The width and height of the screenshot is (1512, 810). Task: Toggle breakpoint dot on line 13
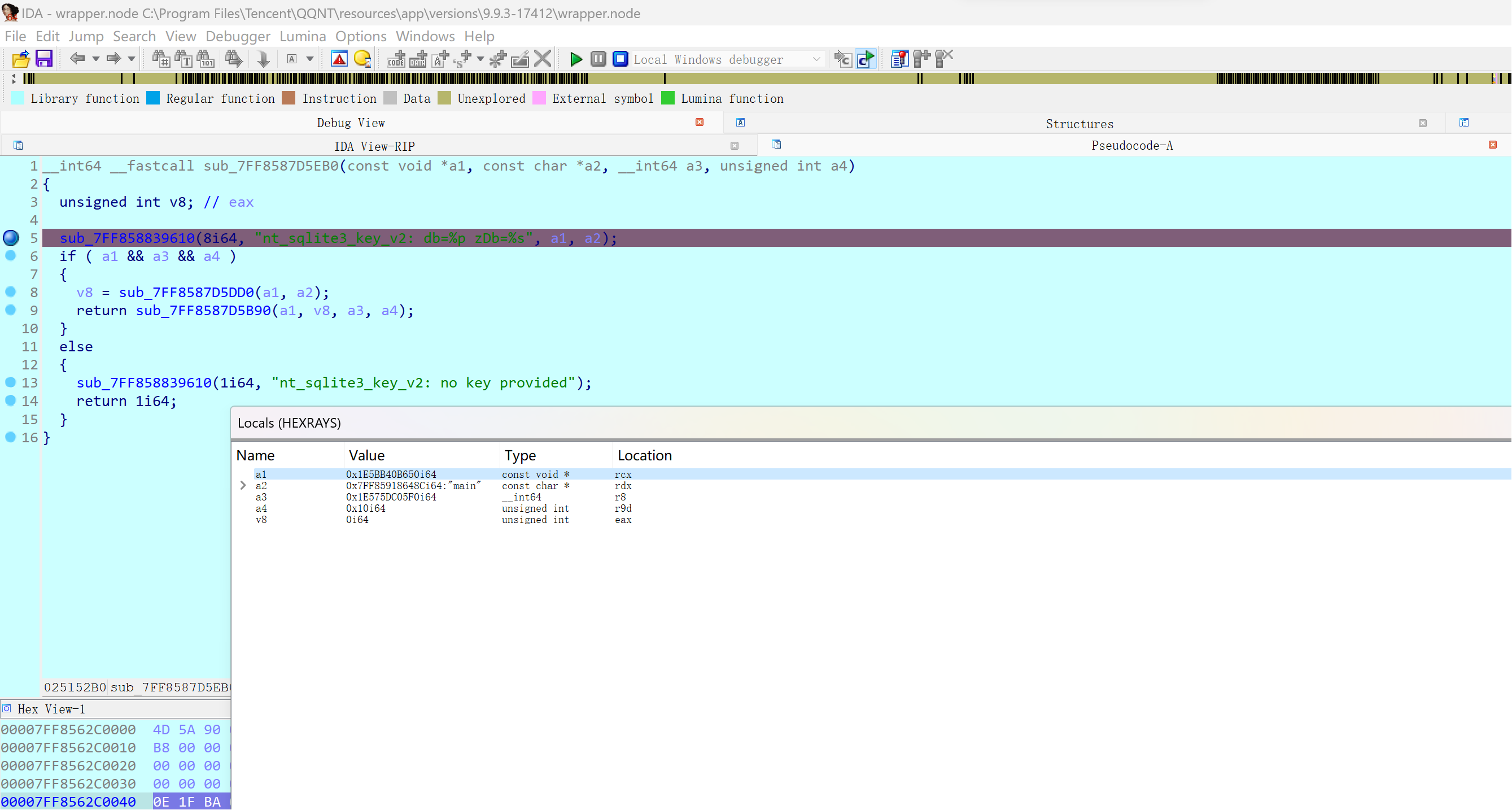pos(11,382)
